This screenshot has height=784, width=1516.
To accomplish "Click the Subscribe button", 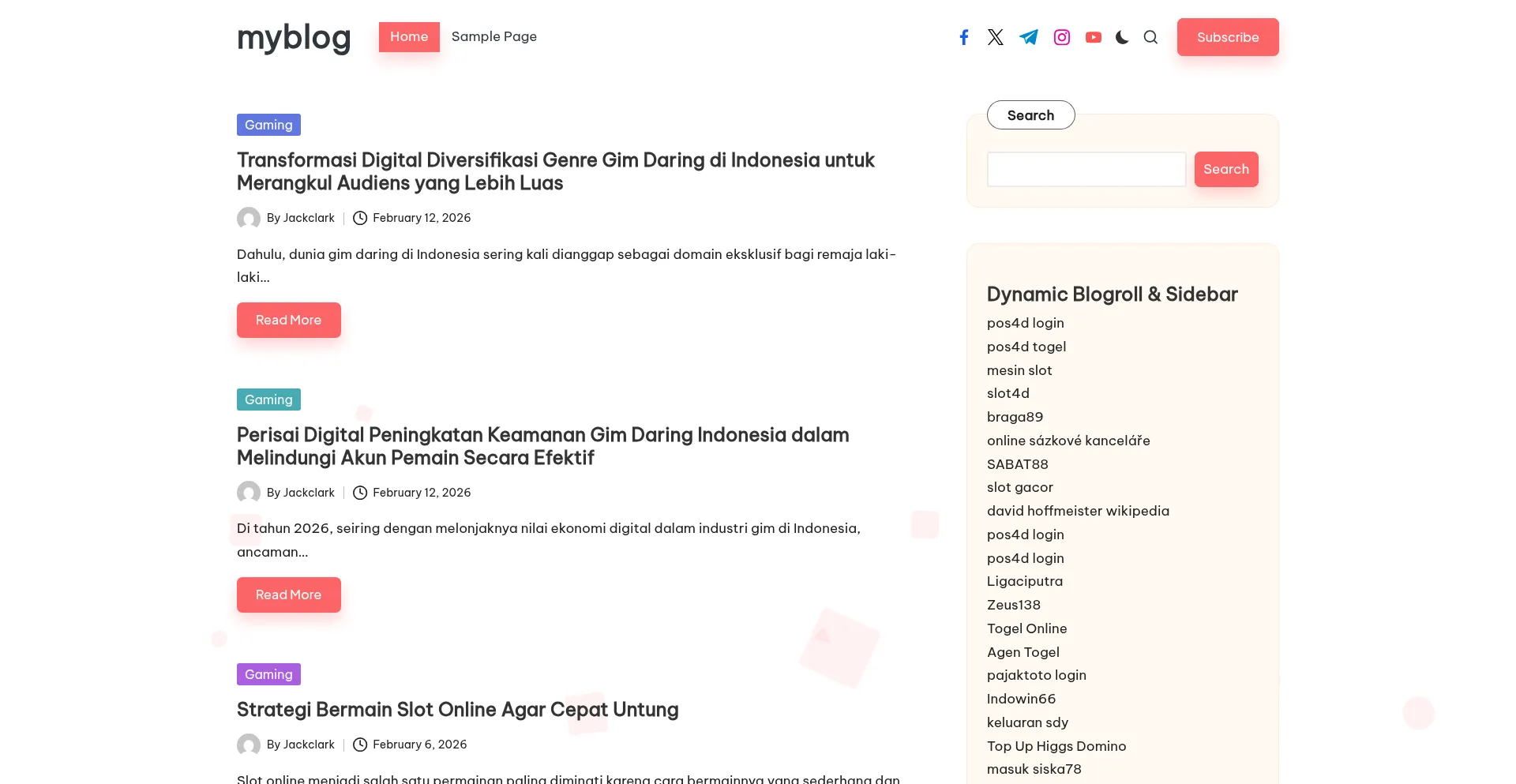I will click(x=1228, y=37).
